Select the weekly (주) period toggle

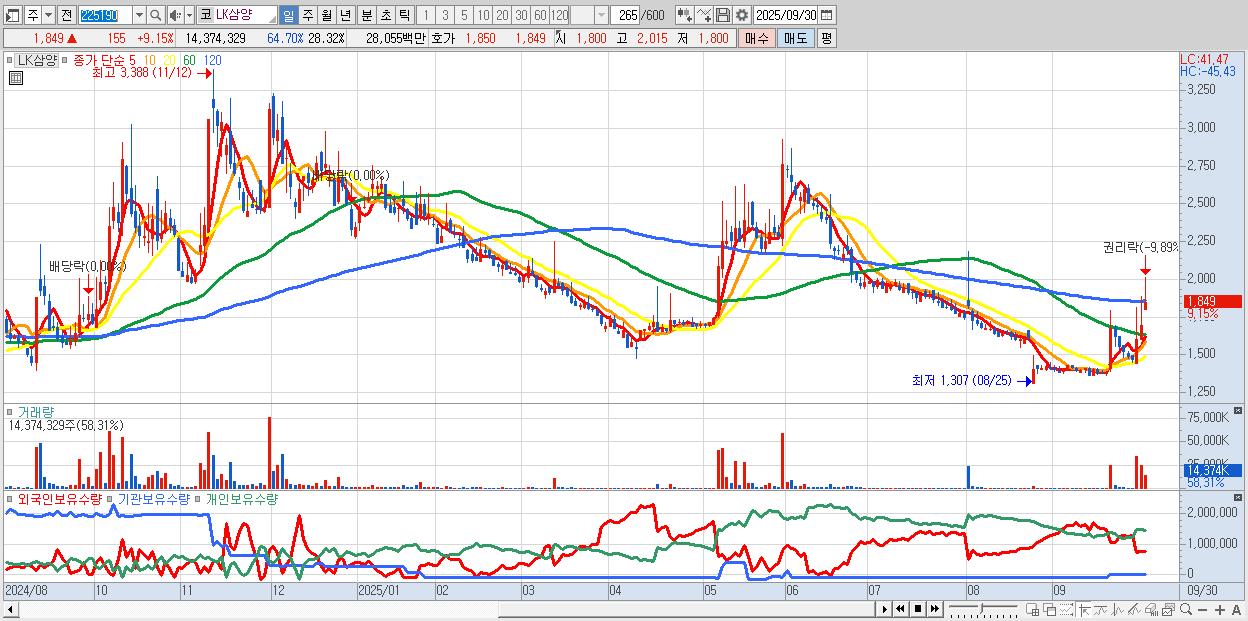click(x=307, y=15)
